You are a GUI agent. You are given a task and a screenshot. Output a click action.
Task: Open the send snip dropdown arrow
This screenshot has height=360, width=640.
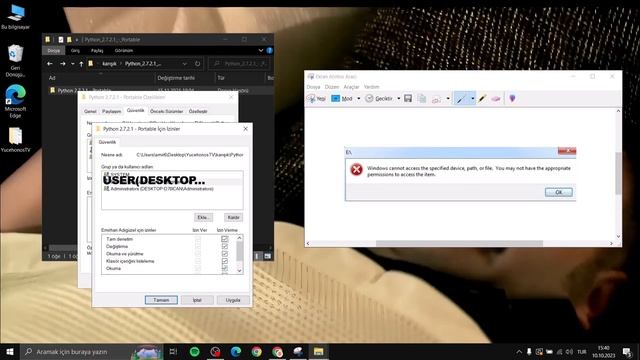click(448, 98)
